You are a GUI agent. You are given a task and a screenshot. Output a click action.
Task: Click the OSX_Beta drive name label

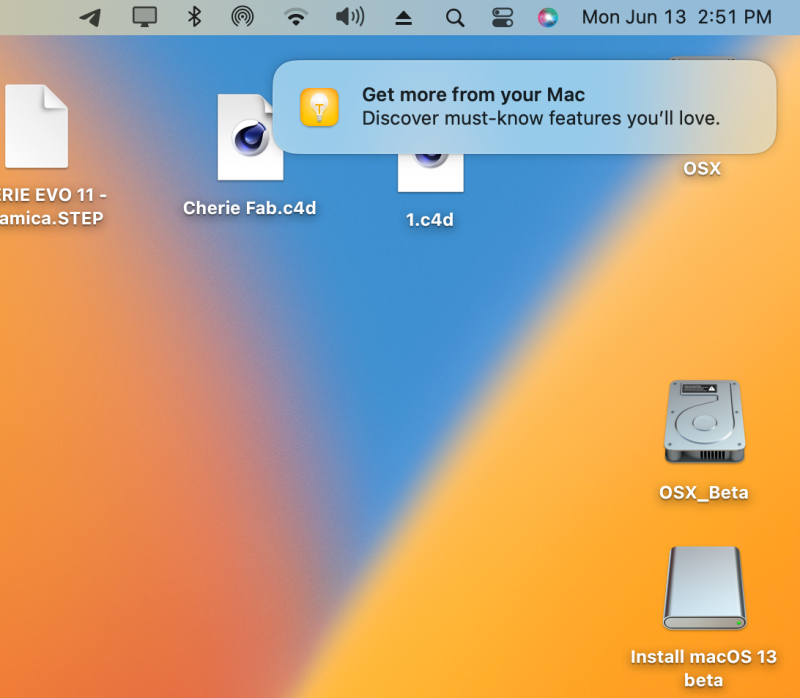click(x=704, y=492)
